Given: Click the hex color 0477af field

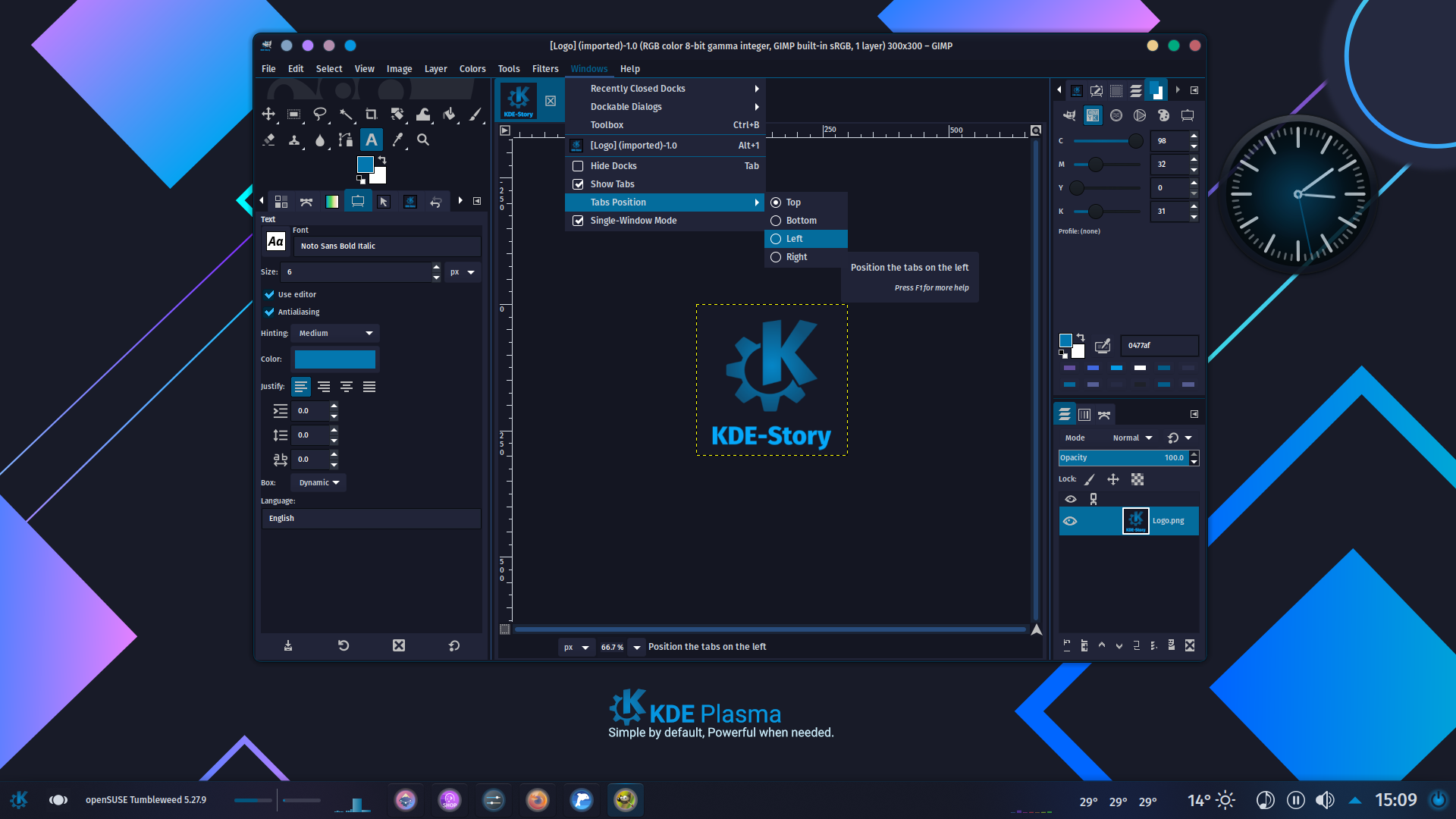Looking at the screenshot, I should pyautogui.click(x=1159, y=346).
